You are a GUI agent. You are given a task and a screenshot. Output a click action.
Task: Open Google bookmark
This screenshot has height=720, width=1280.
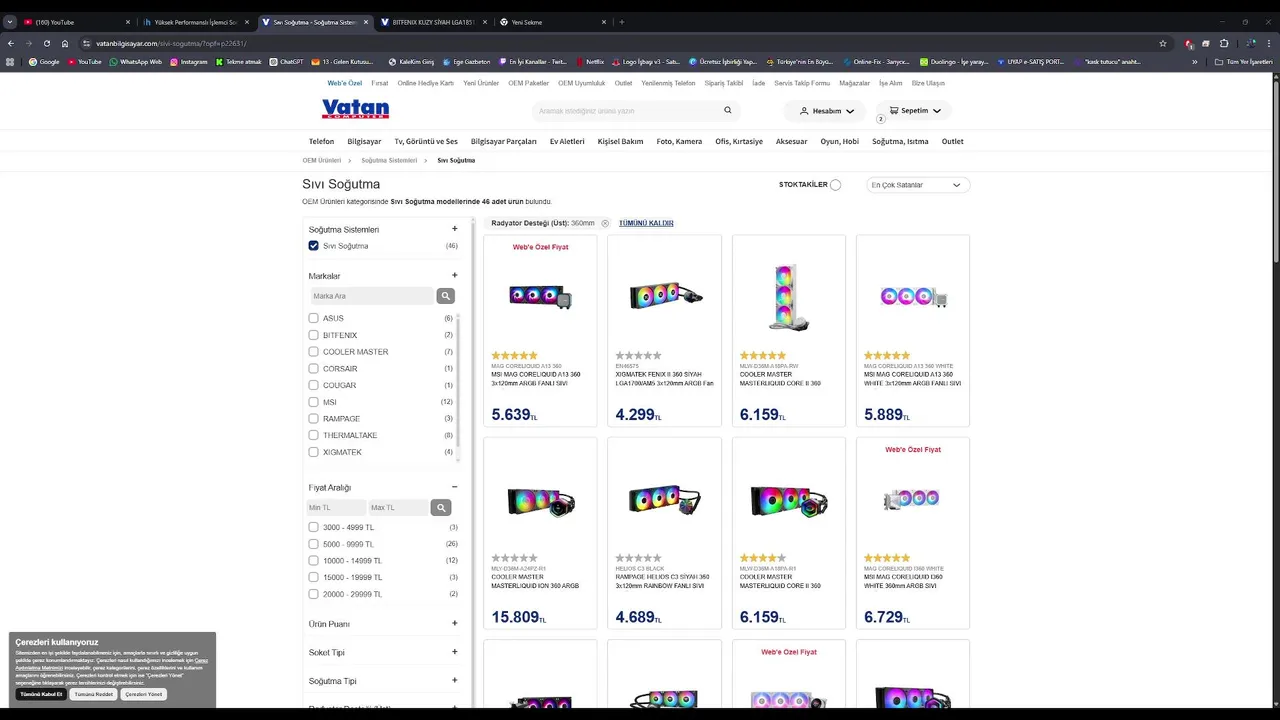tap(44, 62)
